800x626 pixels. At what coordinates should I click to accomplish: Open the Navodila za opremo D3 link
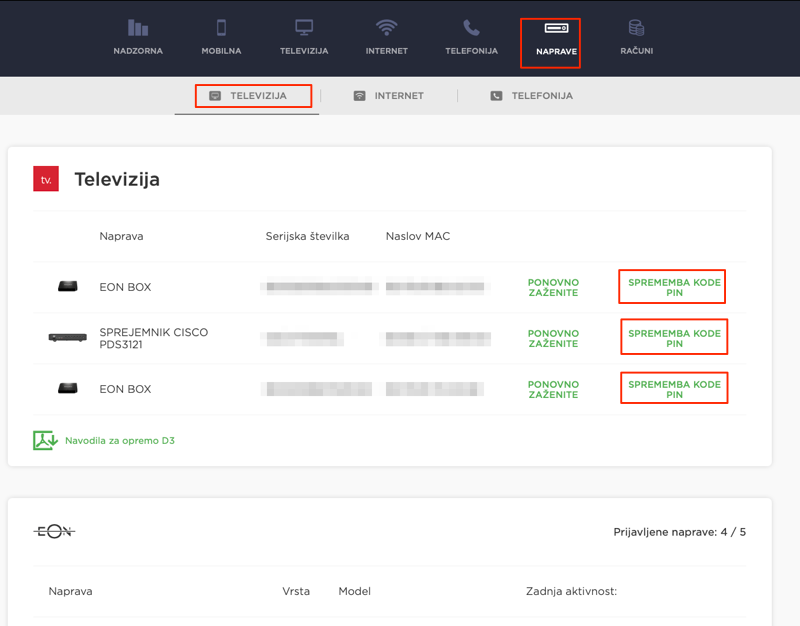[120, 441]
